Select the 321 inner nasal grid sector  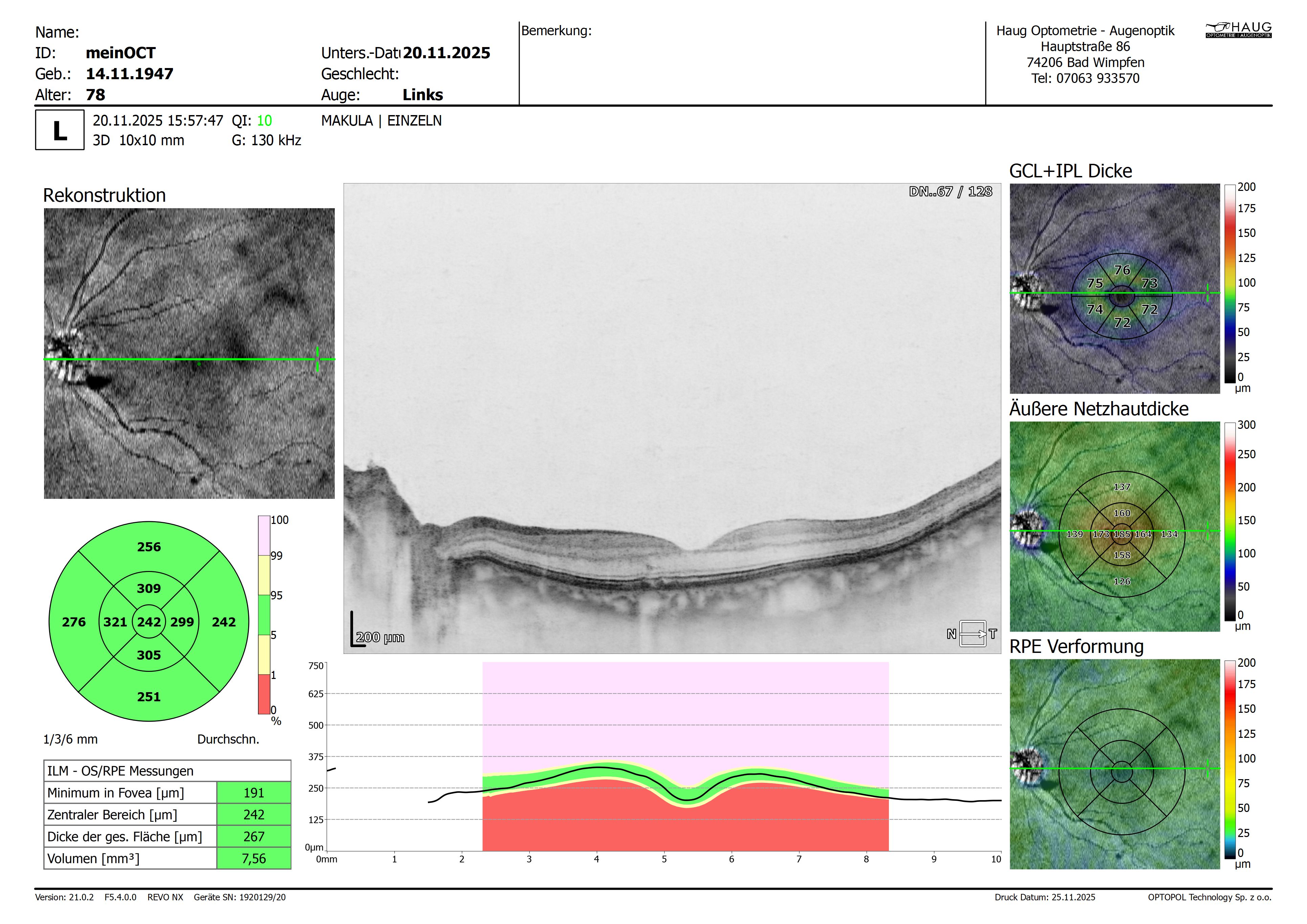(x=115, y=622)
